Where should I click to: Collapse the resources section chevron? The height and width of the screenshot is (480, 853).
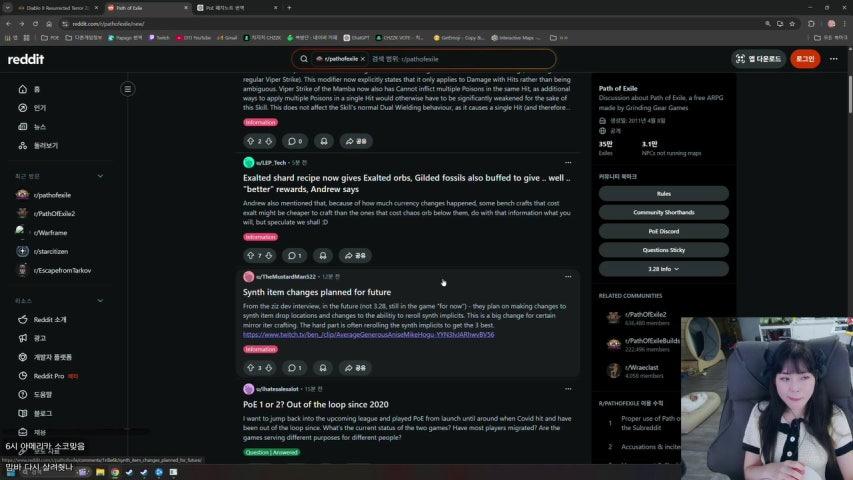[100, 300]
